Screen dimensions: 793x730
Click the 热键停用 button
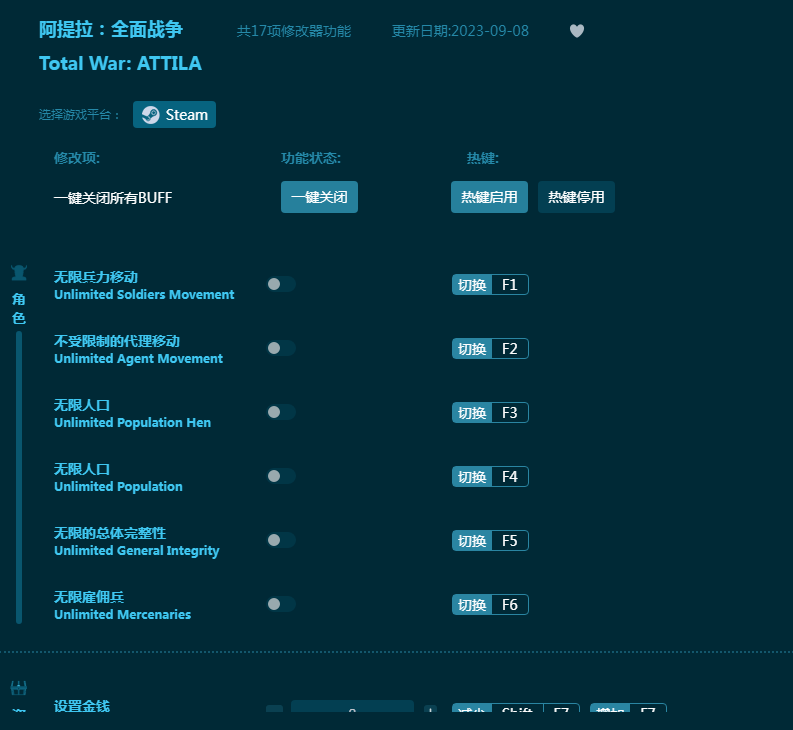576,197
